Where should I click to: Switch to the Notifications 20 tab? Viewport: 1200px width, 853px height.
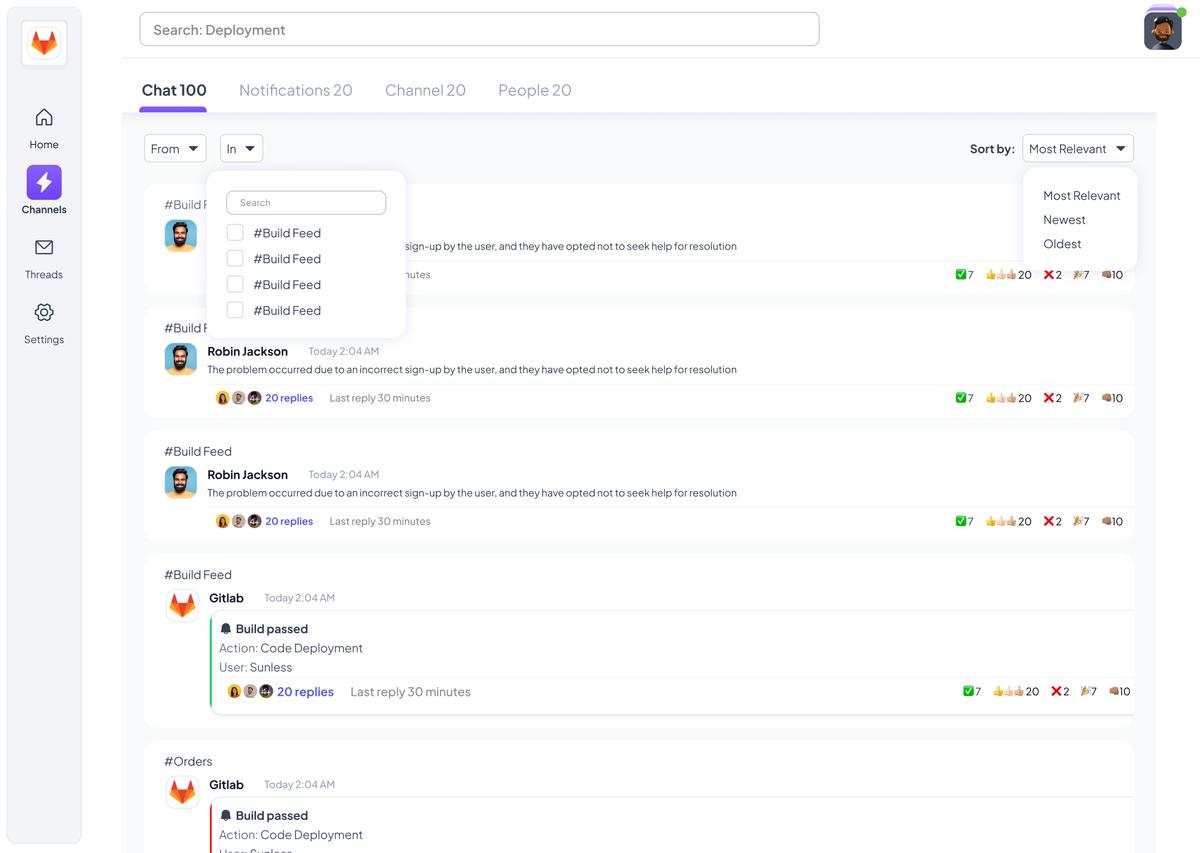click(x=296, y=90)
